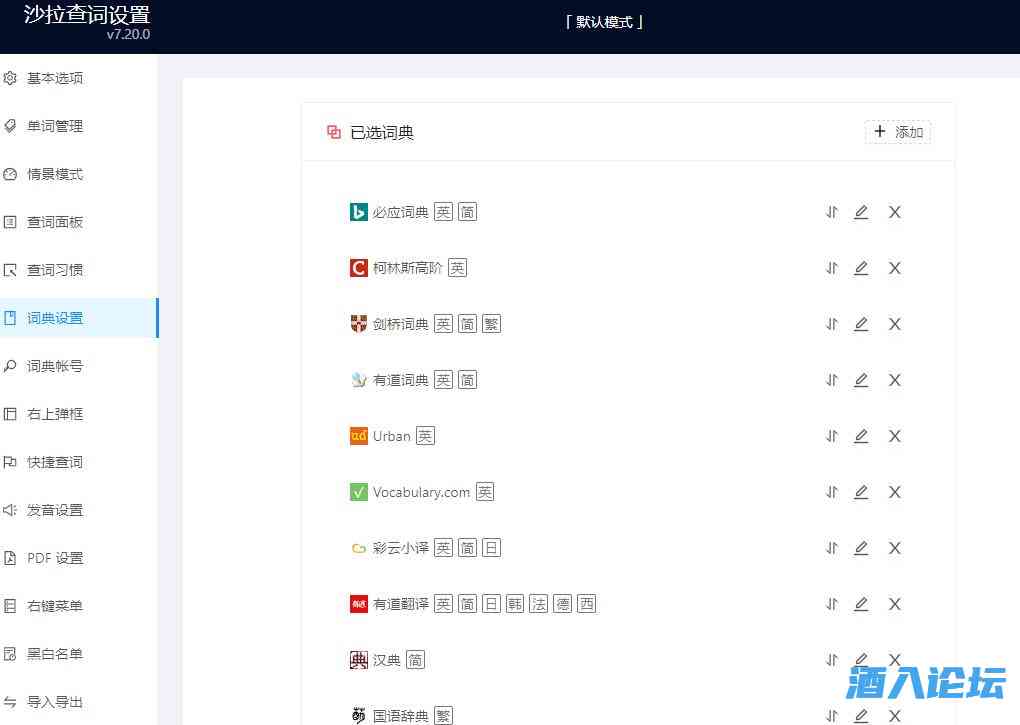Remove 必应词典 from selected list
This screenshot has height=725, width=1020.
pos(894,212)
